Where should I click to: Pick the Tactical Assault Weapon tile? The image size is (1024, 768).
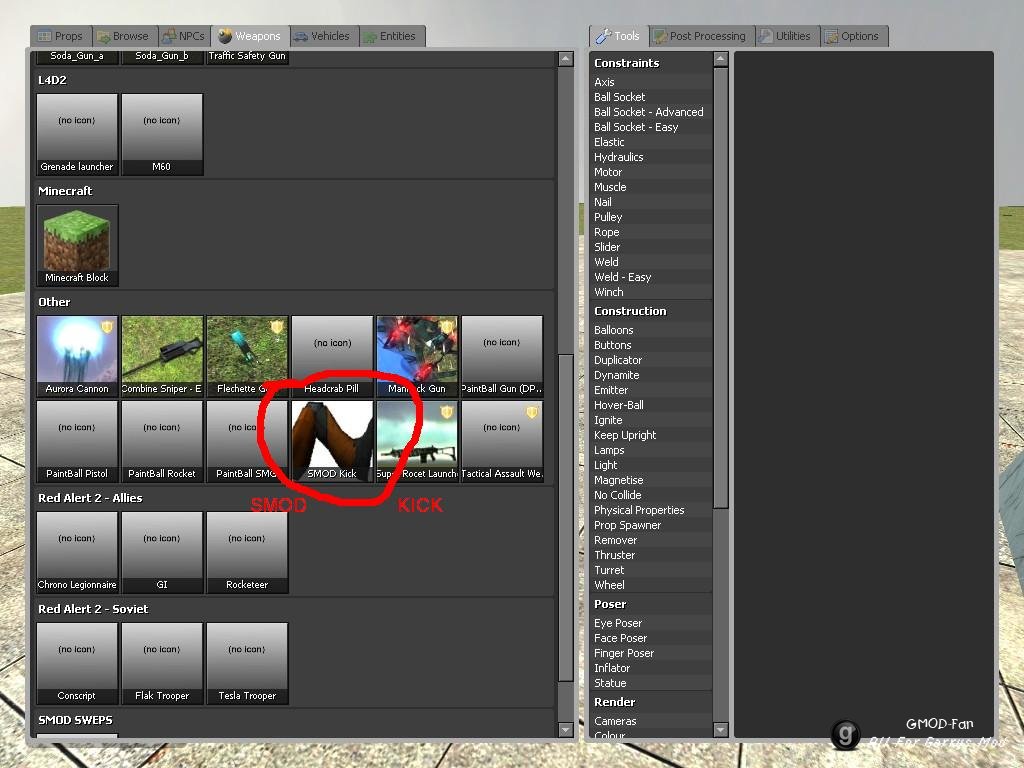point(502,441)
